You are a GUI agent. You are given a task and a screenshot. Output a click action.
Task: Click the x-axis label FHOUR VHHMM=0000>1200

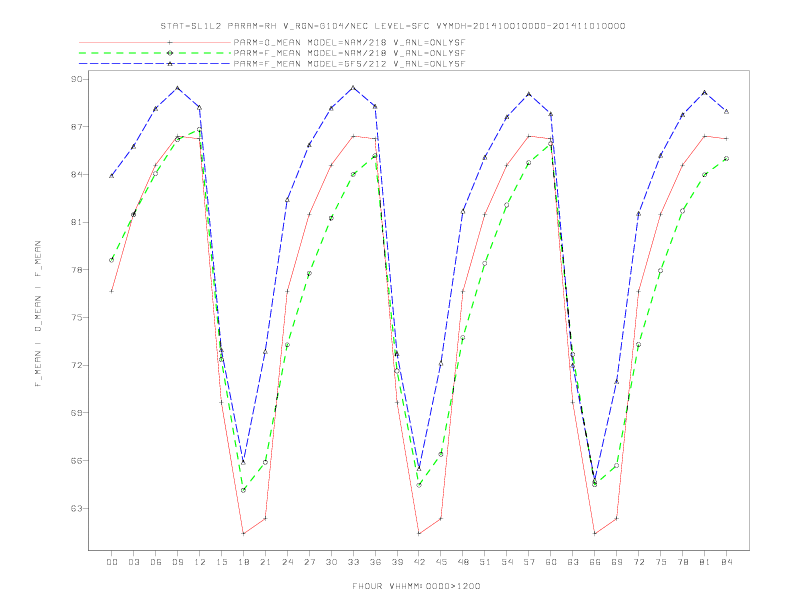coord(416,586)
